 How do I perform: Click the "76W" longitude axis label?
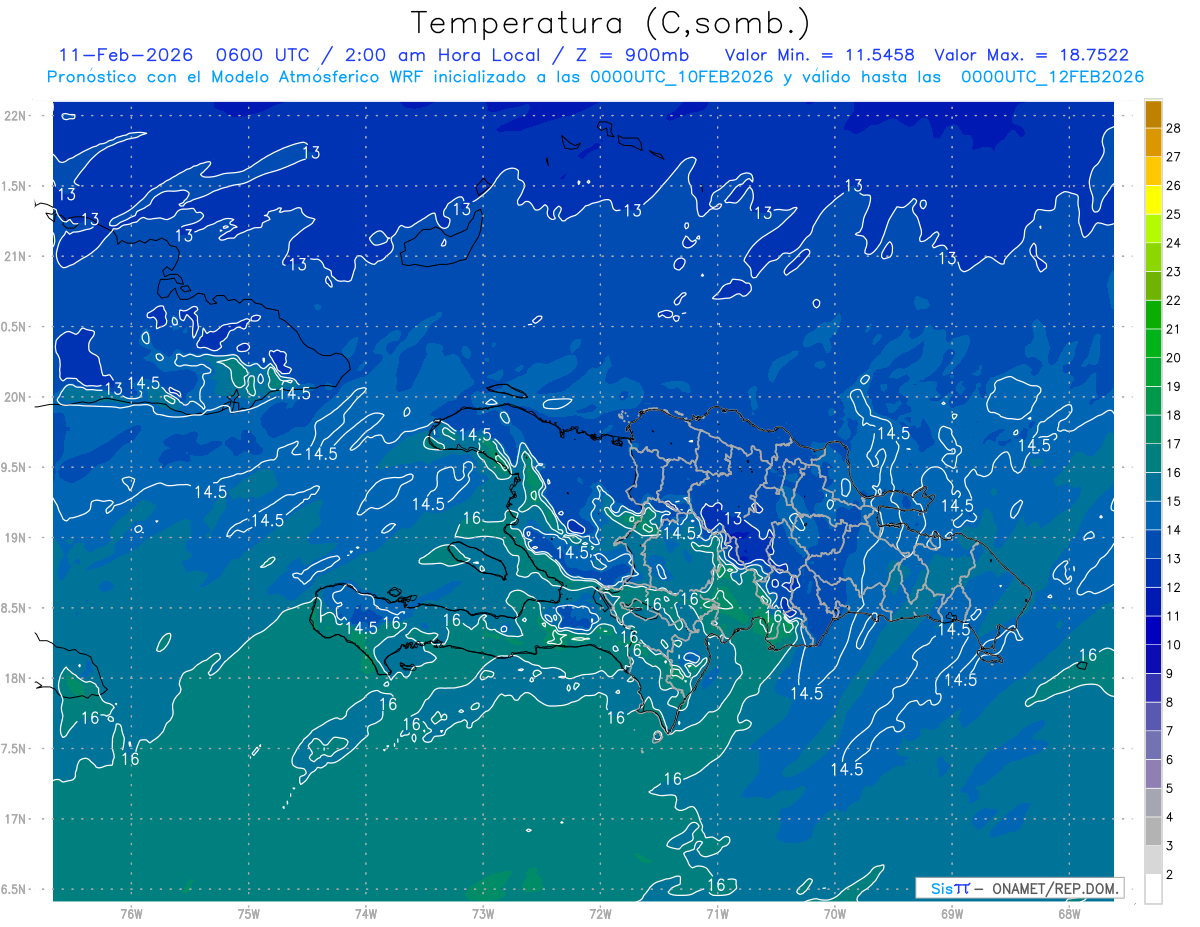(131, 914)
